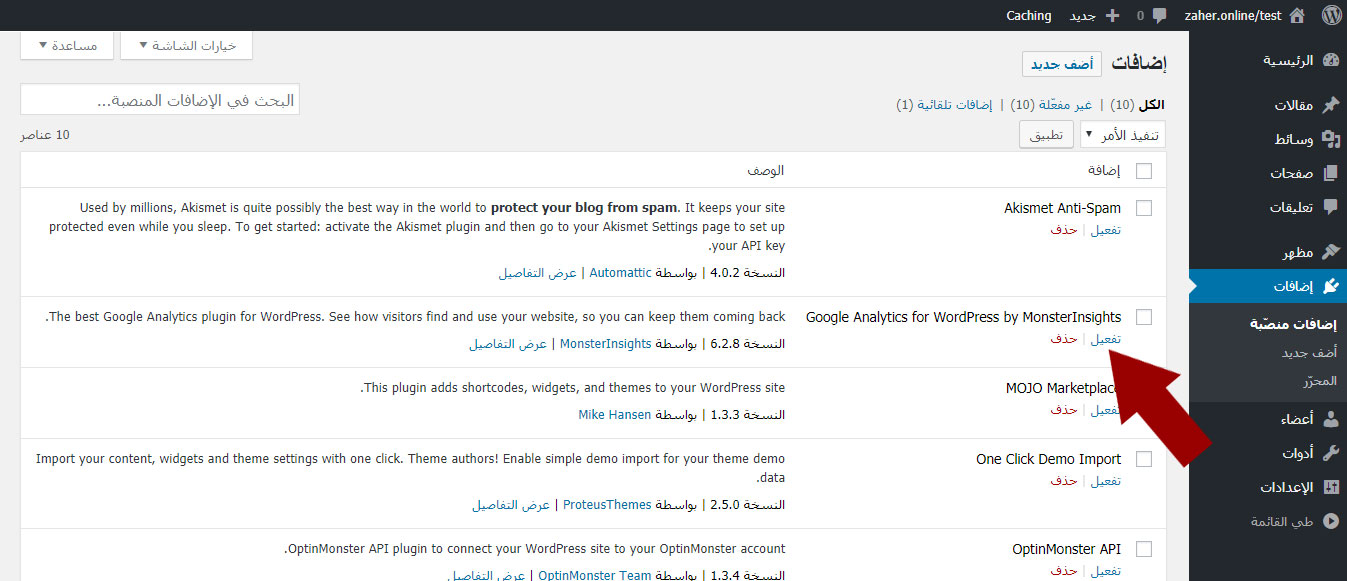Viewport: 1347px width, 581px height.
Task: Tick the select-all checkbox in the table header
Action: coord(1144,171)
